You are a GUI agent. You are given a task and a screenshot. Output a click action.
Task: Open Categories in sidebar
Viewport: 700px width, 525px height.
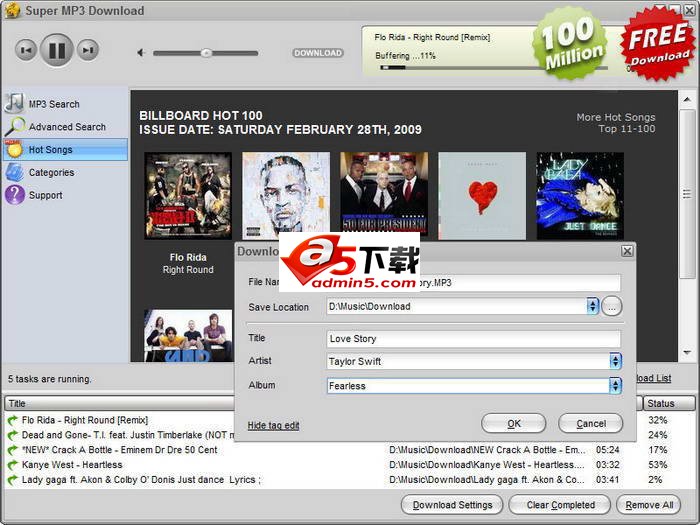[51, 172]
